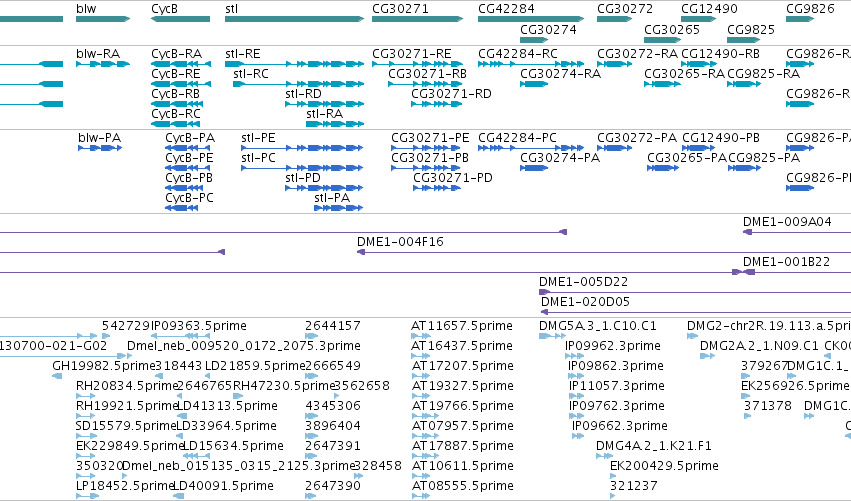Screen dimensions: 851x501
Task: Select the blw gene feature
Action: tap(103, 19)
